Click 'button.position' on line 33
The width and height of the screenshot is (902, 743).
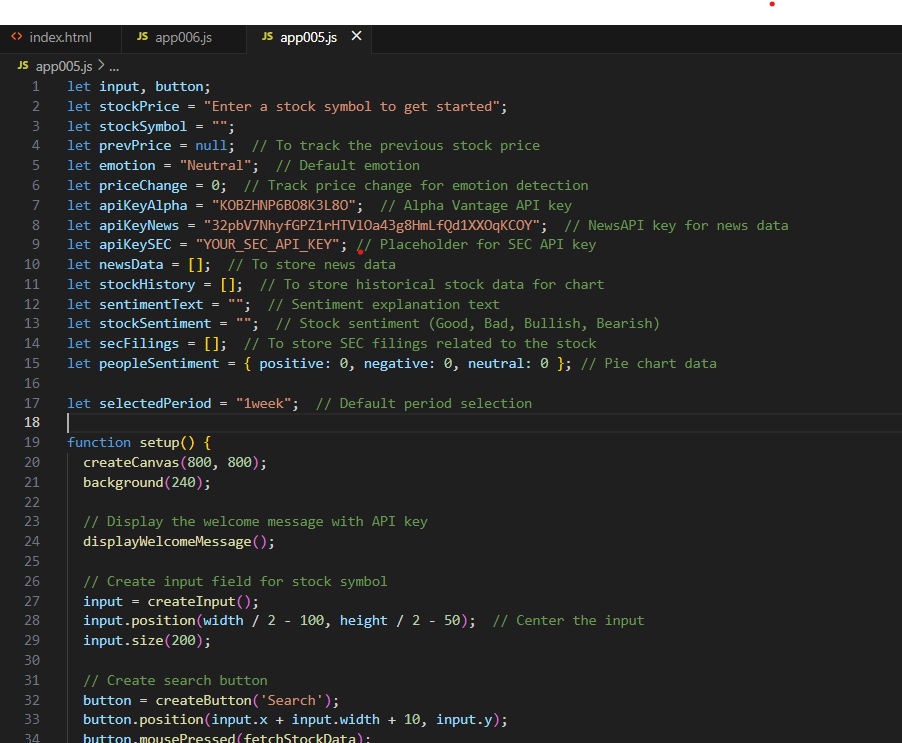coord(143,720)
